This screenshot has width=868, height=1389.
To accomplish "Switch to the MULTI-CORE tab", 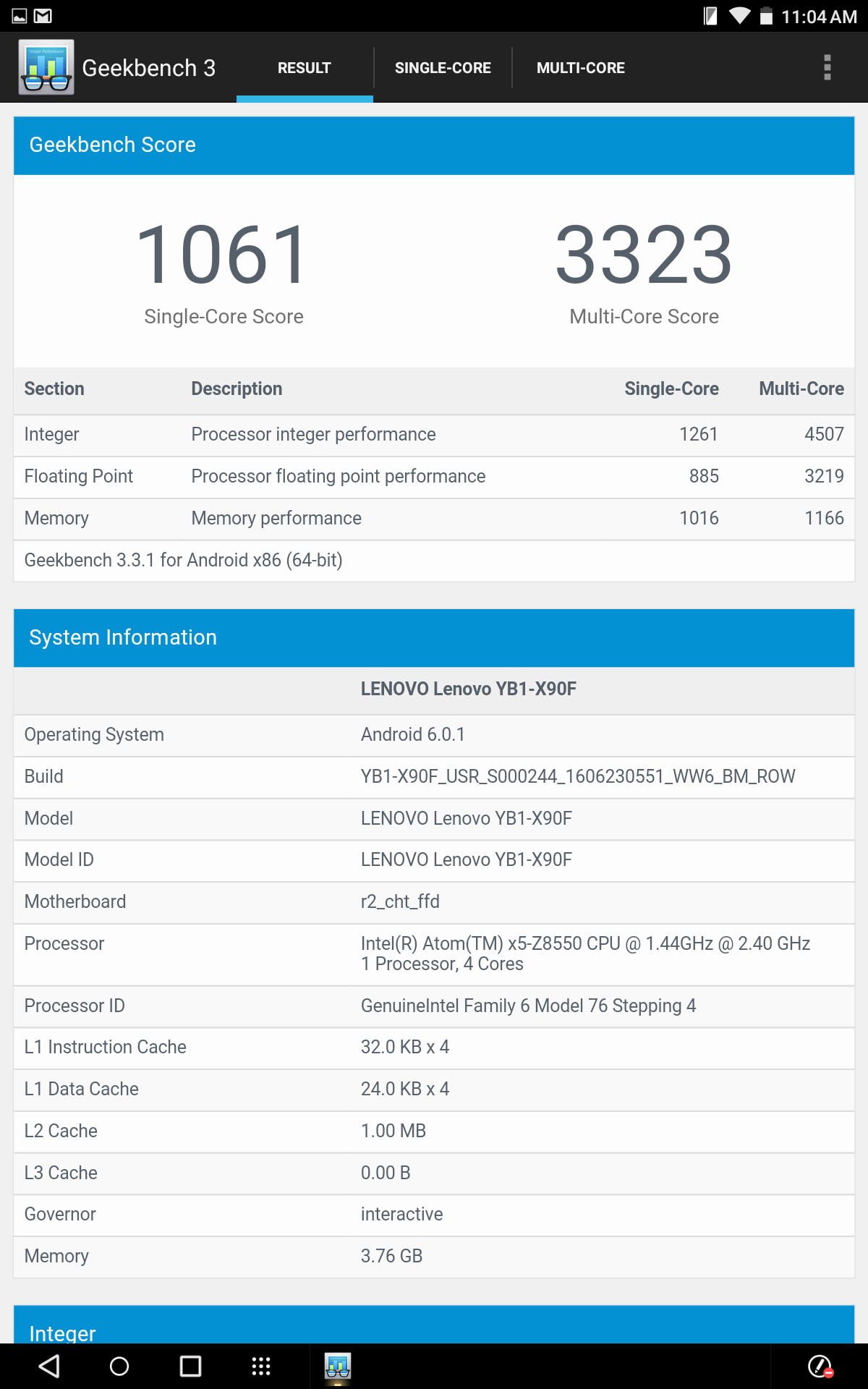I will (581, 67).
